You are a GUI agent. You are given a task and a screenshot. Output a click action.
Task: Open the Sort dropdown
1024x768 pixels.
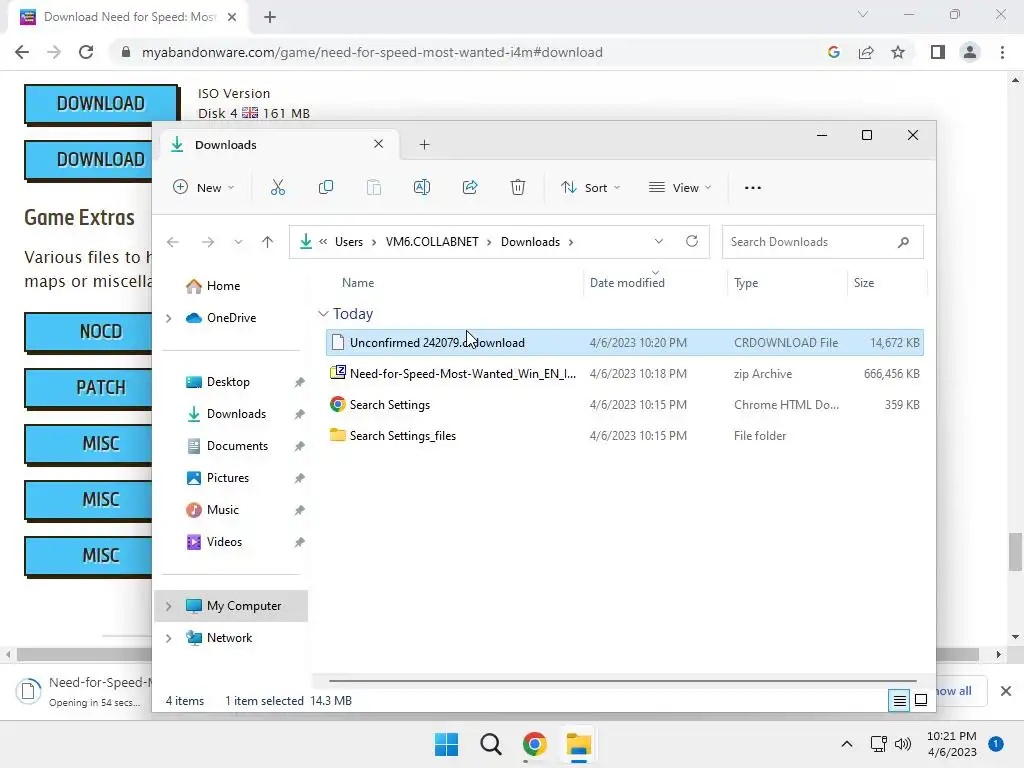click(590, 187)
